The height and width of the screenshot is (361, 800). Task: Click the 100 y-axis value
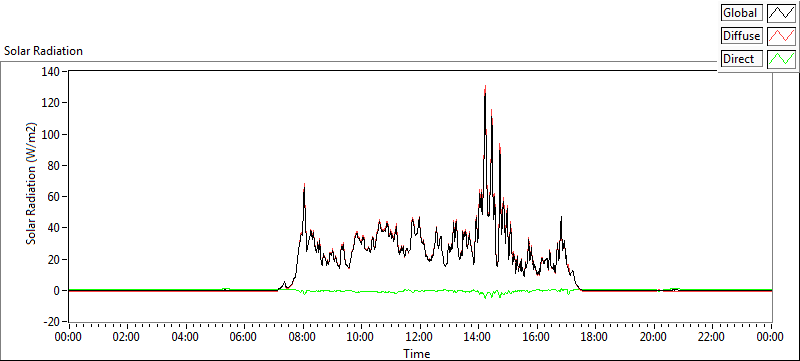52,134
